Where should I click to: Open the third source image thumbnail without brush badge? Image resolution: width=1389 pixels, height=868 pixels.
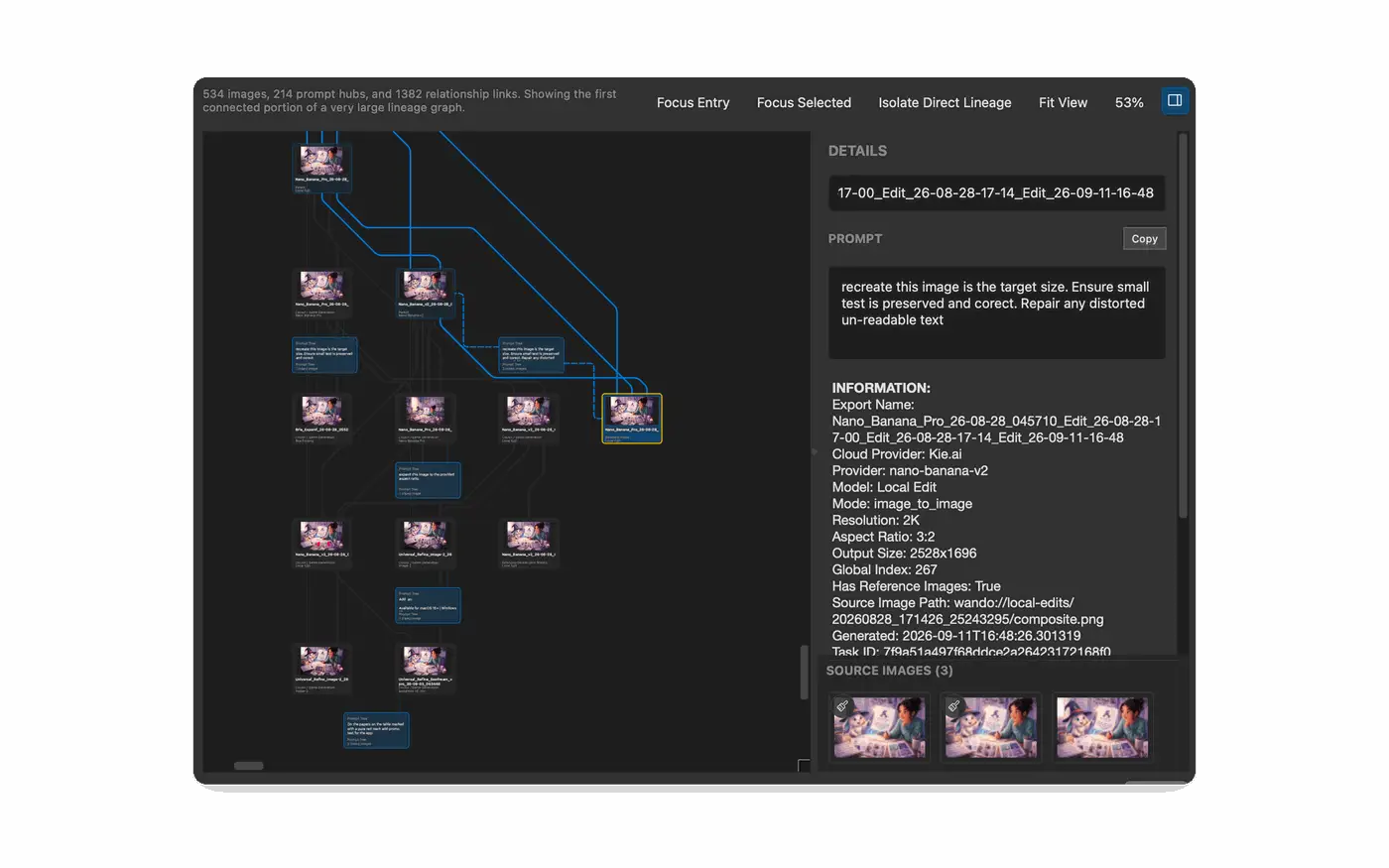point(1101,727)
